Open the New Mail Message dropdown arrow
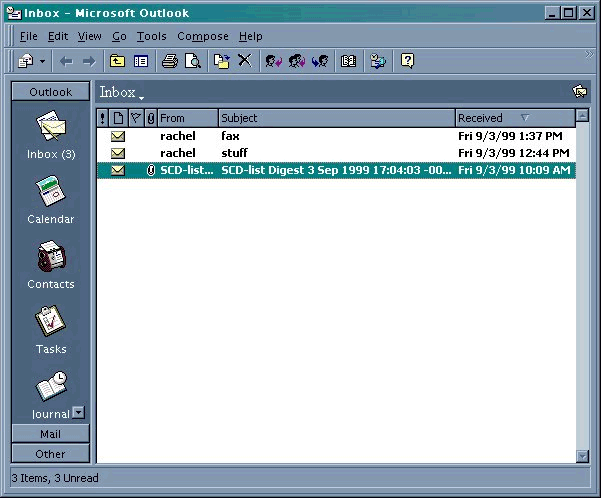Viewport: 601px width, 498px height. (42, 61)
